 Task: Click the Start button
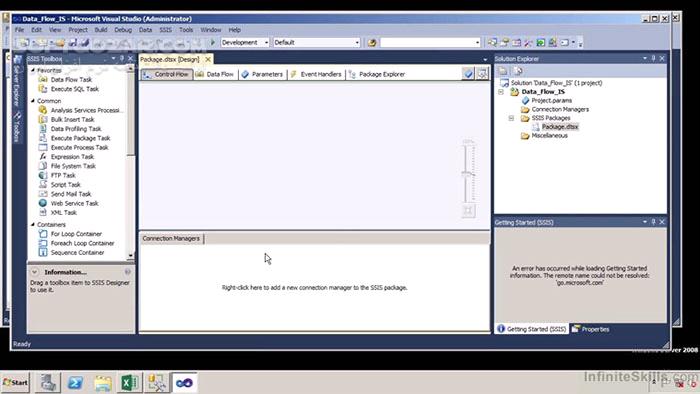click(16, 383)
